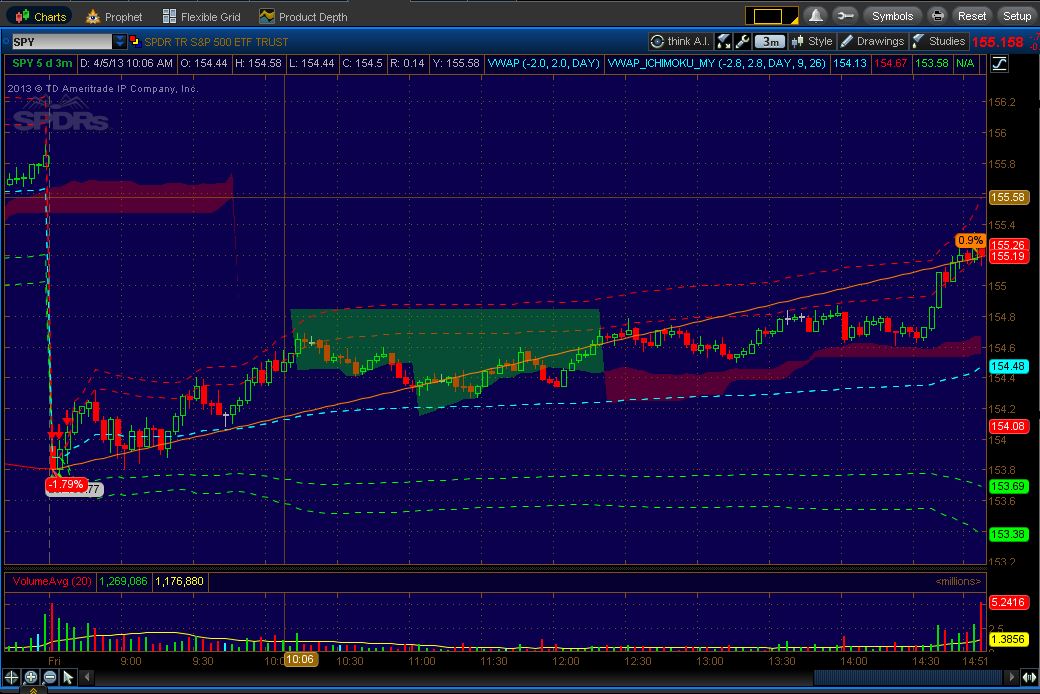
Task: Click the candlestick Style icon
Action: pos(797,41)
